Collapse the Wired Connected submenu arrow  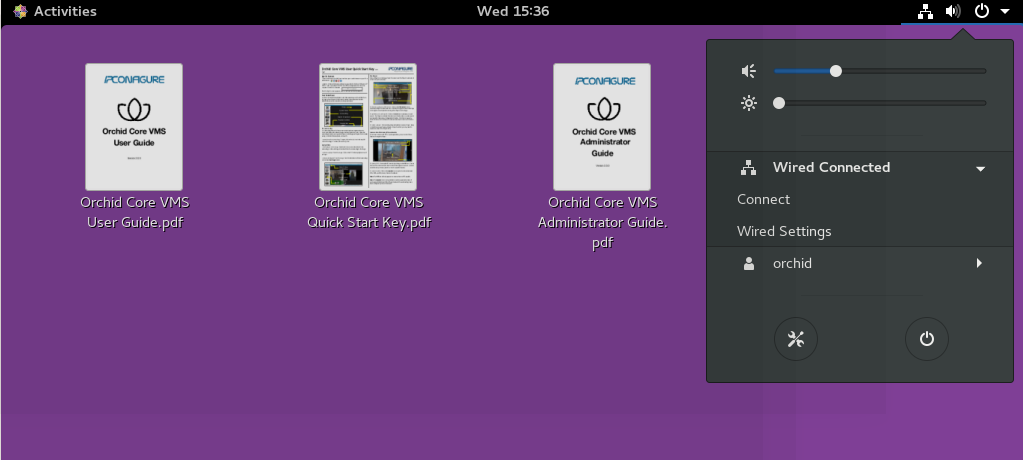(x=980, y=169)
